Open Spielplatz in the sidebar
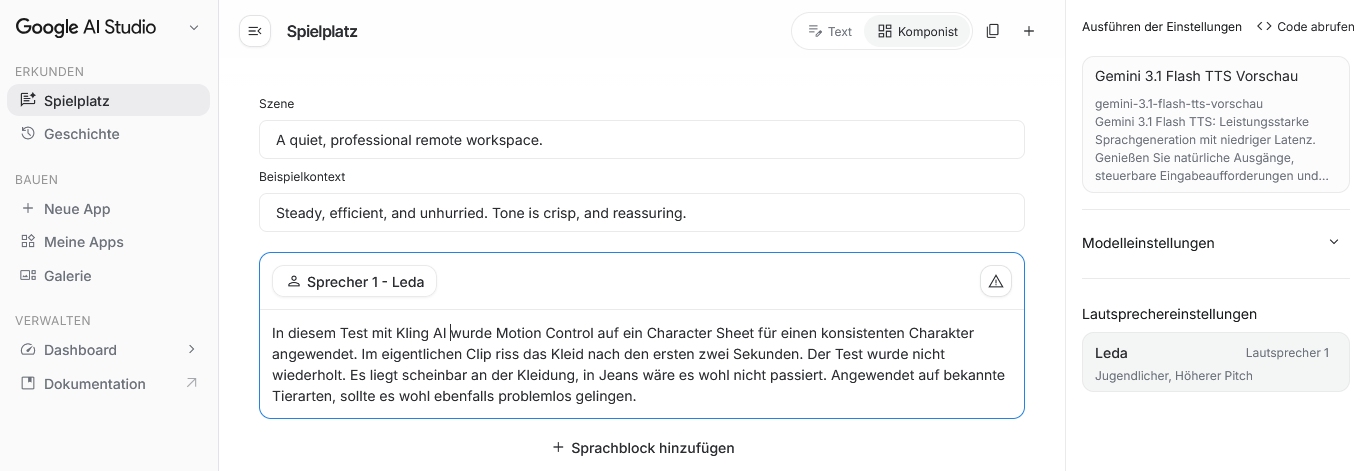1361x471 pixels. pyautogui.click(x=108, y=100)
